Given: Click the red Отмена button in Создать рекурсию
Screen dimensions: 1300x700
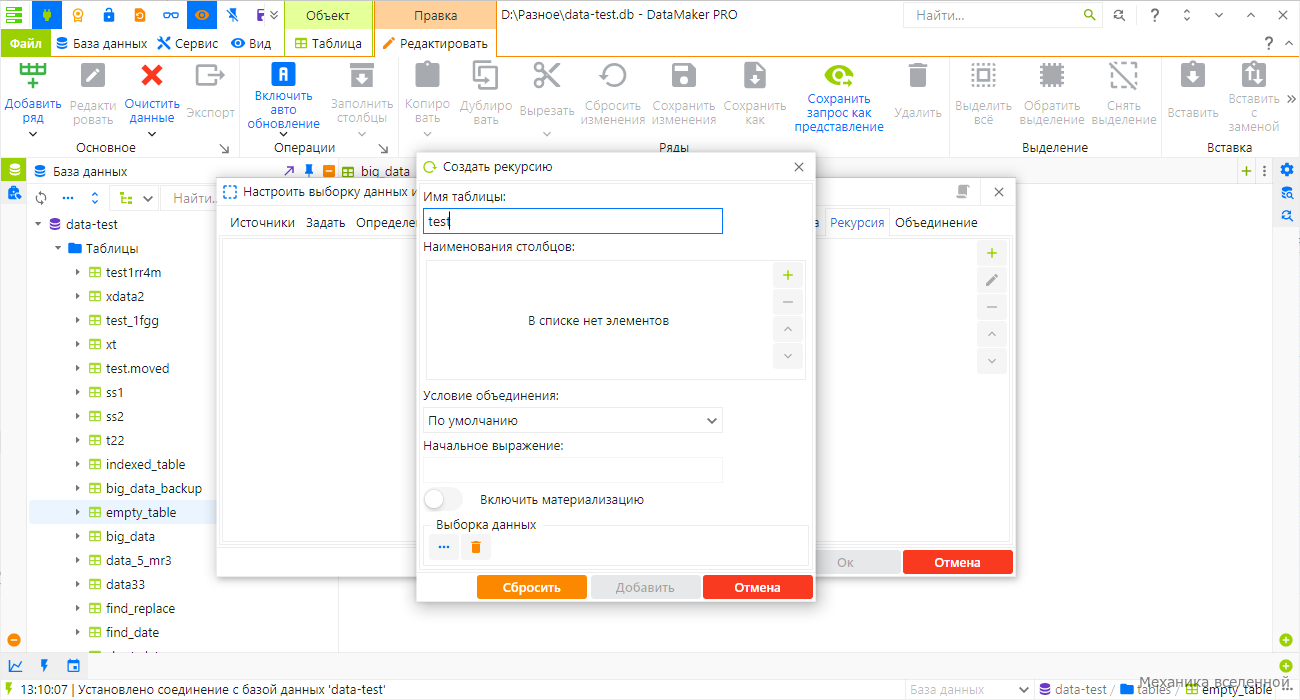Looking at the screenshot, I should pyautogui.click(x=758, y=587).
